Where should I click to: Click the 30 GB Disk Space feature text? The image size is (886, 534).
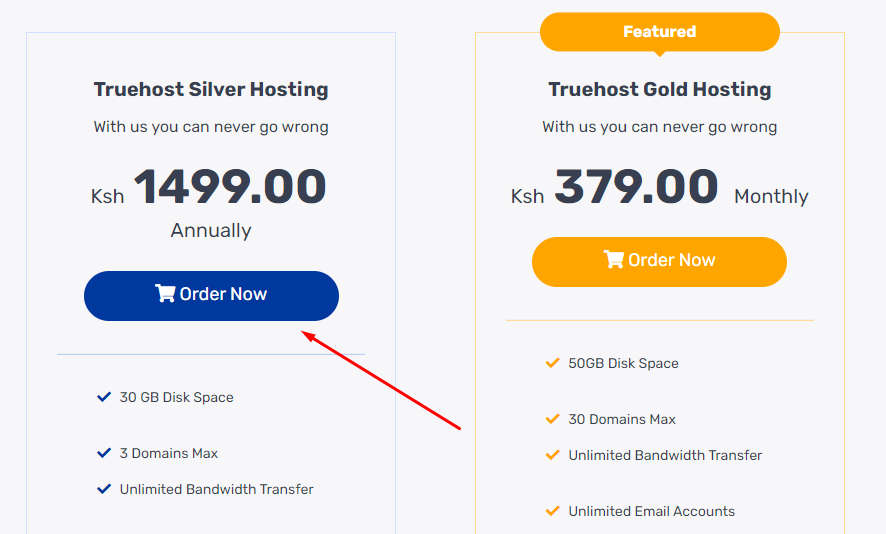point(176,397)
